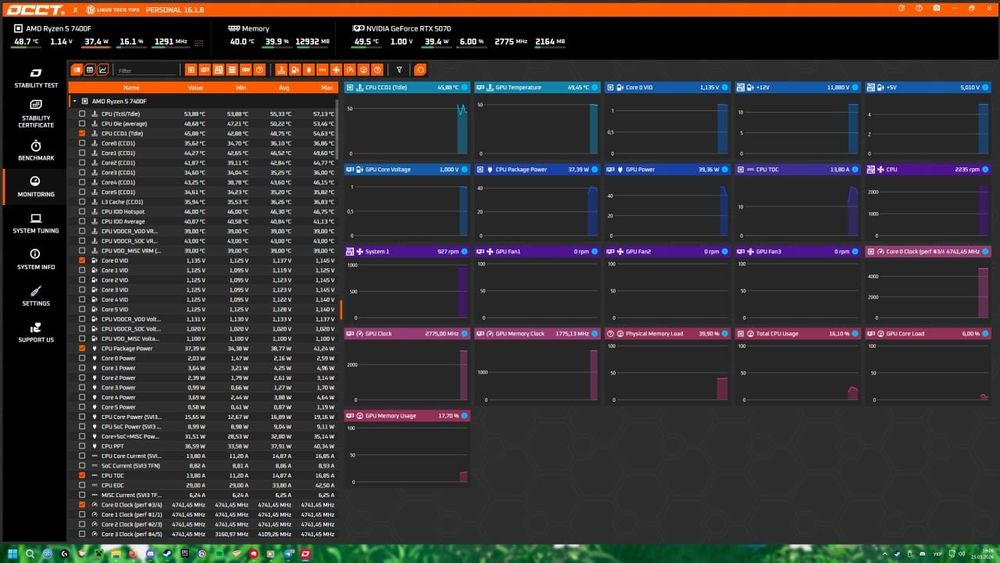Click the blue dot on GPU Clock graph

coord(464,333)
